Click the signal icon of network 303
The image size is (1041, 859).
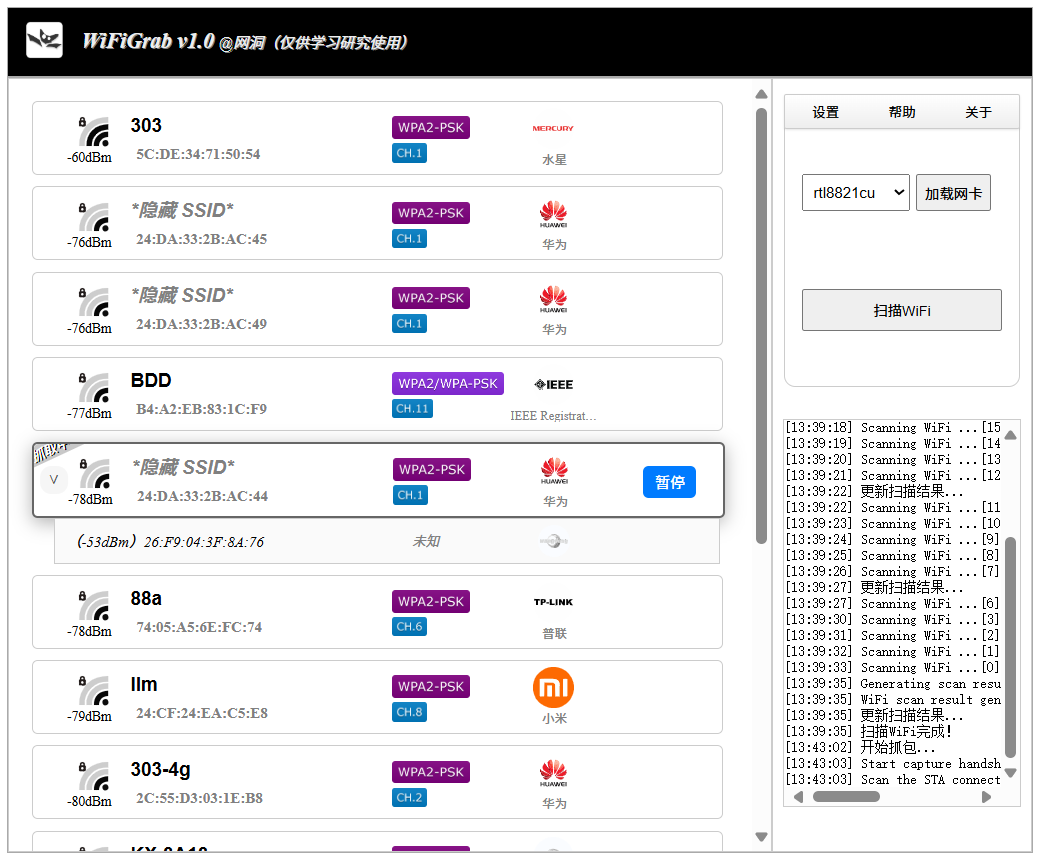[x=94, y=131]
